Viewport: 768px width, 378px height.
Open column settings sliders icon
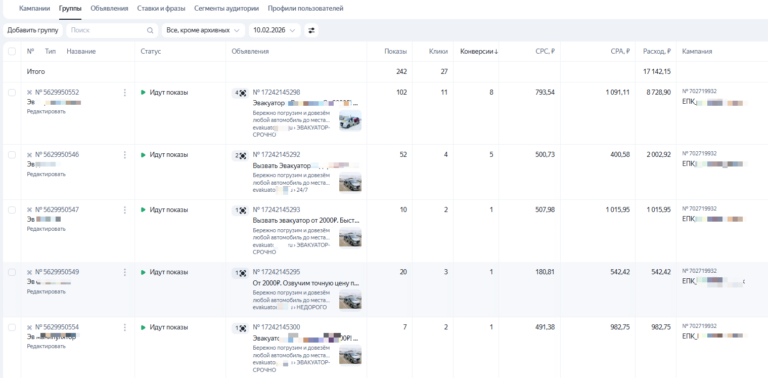pos(311,30)
